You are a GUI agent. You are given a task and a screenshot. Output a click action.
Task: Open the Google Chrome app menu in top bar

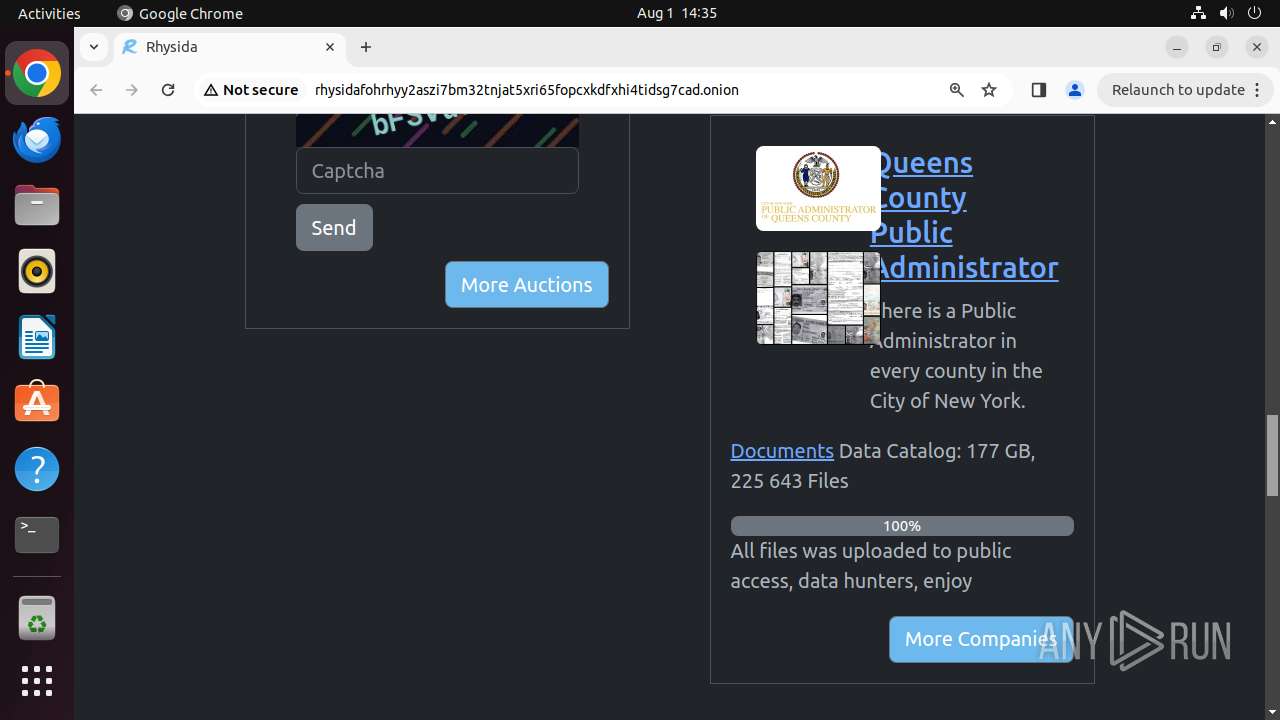point(180,13)
